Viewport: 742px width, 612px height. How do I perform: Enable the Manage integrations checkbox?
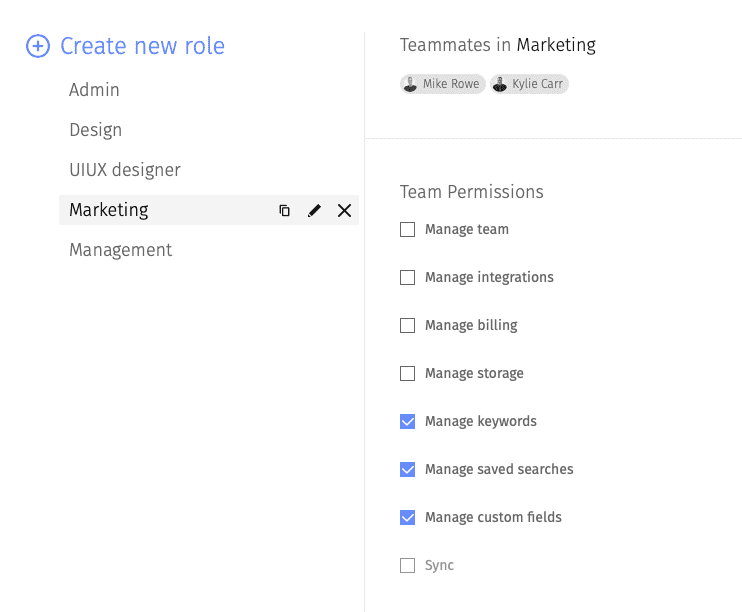(x=407, y=277)
